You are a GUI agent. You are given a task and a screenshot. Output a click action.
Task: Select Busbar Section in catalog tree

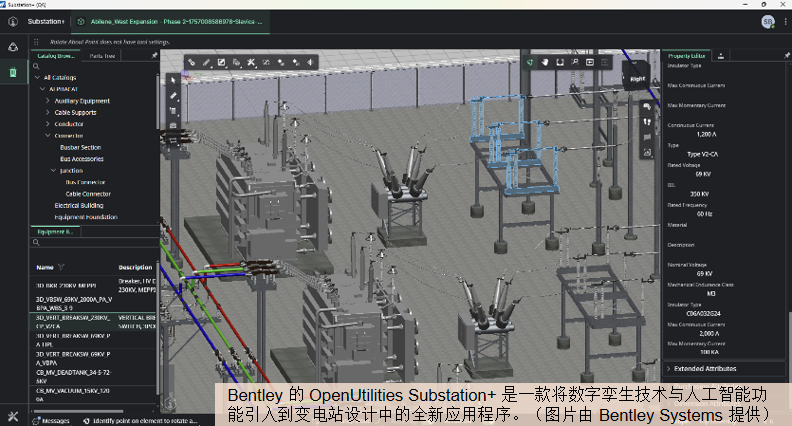[x=81, y=147]
